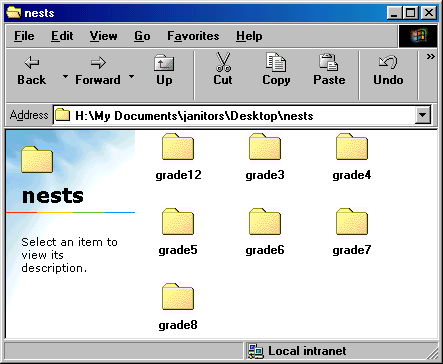Click the window resize grip corner
Screen dimensions: 443x364
tap(433, 353)
